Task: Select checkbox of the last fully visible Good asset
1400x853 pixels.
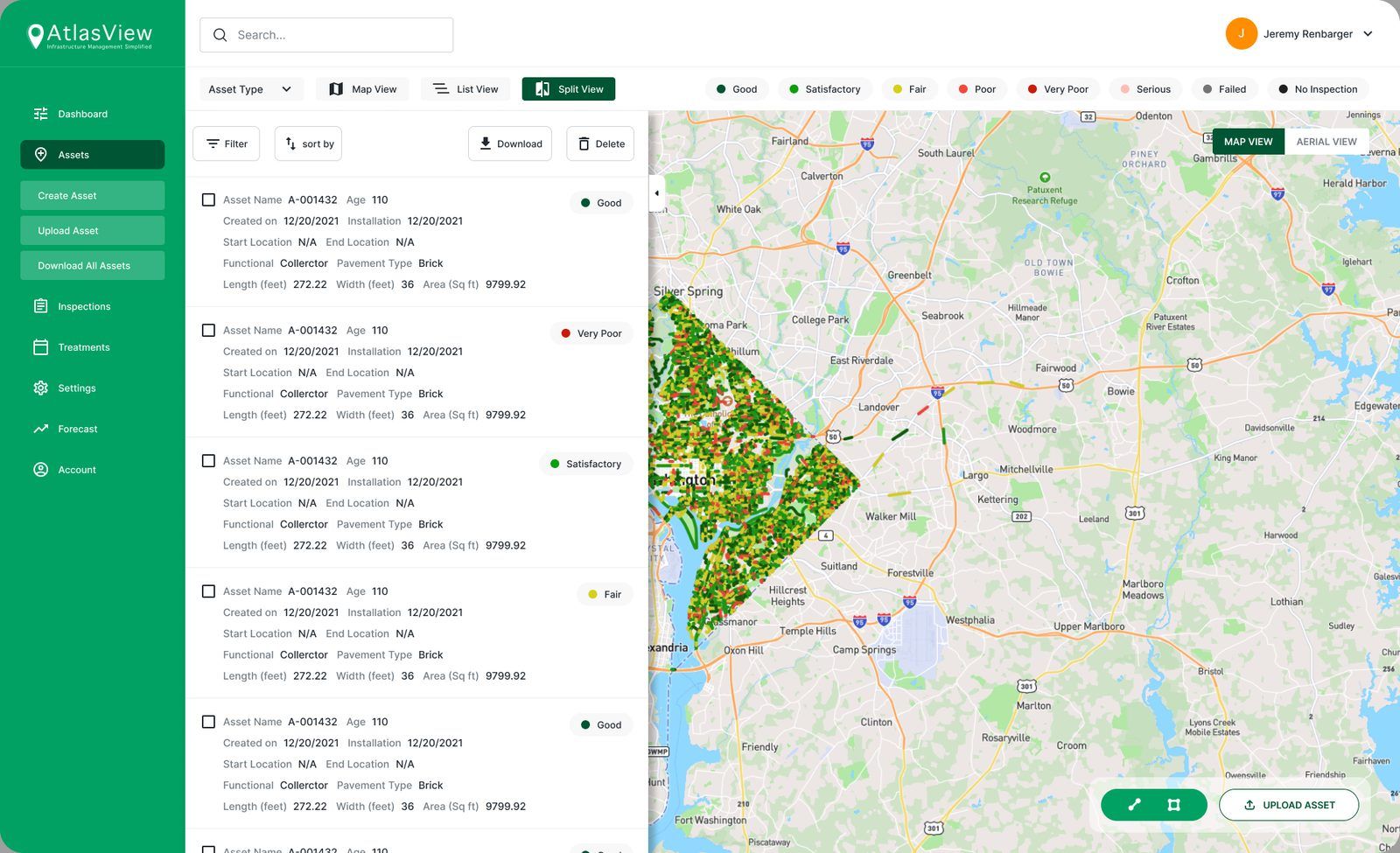Action: point(208,722)
